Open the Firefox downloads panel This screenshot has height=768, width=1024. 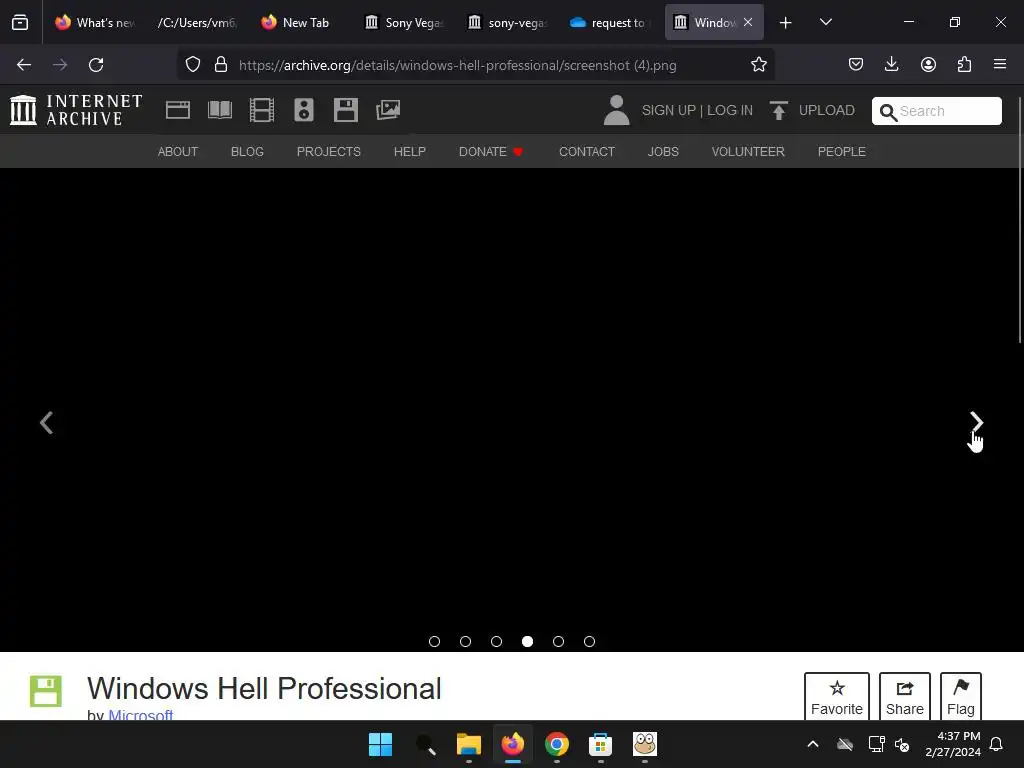(x=891, y=64)
